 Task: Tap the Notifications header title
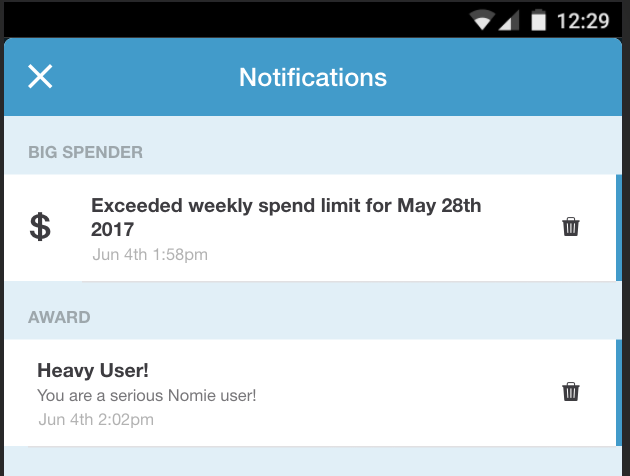click(313, 77)
